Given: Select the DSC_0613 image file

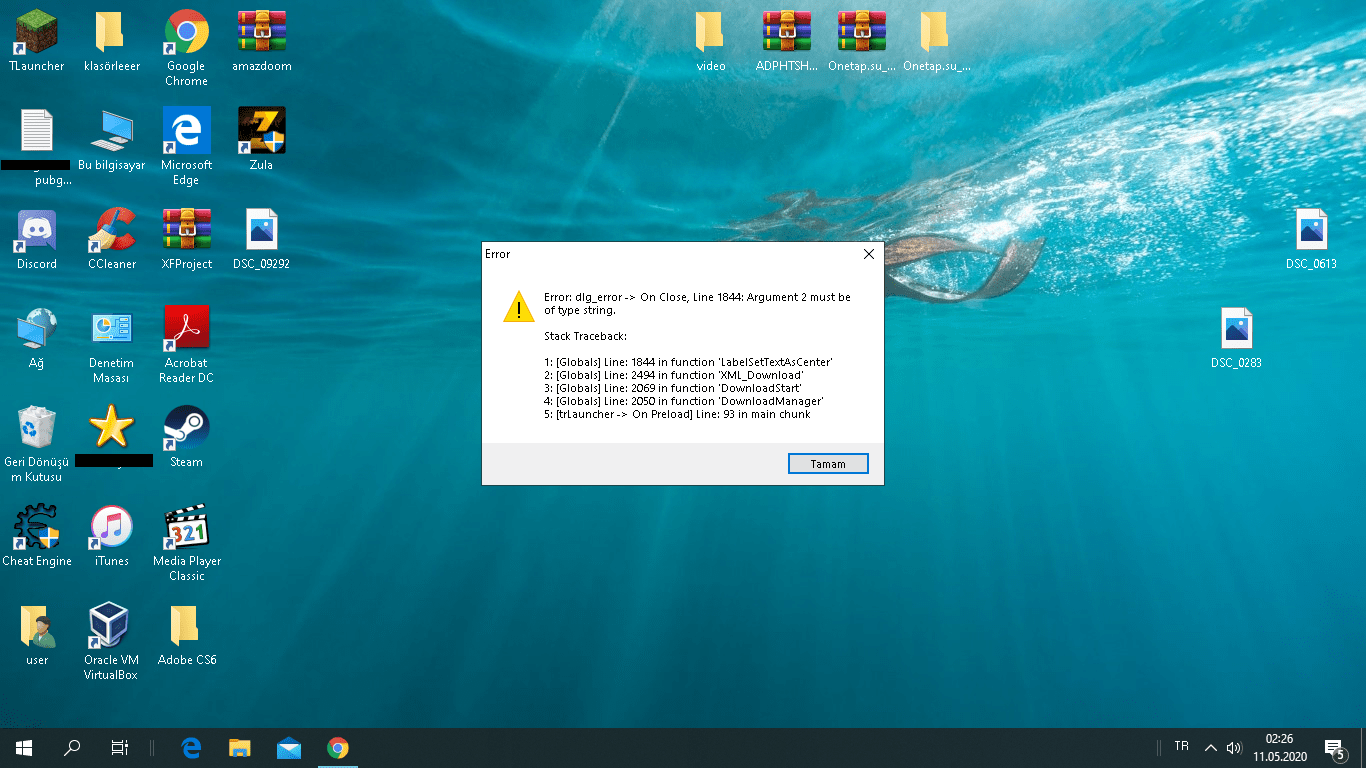Looking at the screenshot, I should pos(1311,240).
